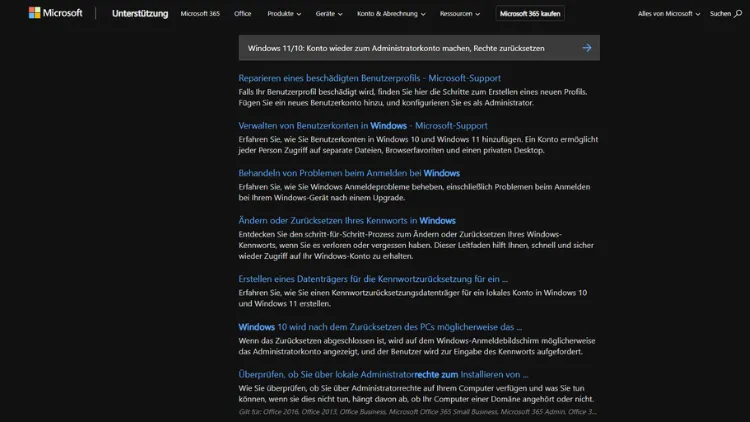The height and width of the screenshot is (422, 750).
Task: Expand the Geräte dropdown
Action: coord(329,13)
